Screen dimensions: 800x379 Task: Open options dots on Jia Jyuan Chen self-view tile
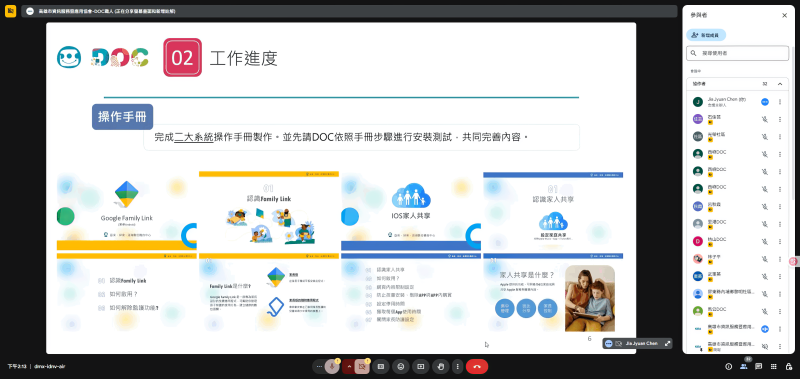click(x=609, y=343)
